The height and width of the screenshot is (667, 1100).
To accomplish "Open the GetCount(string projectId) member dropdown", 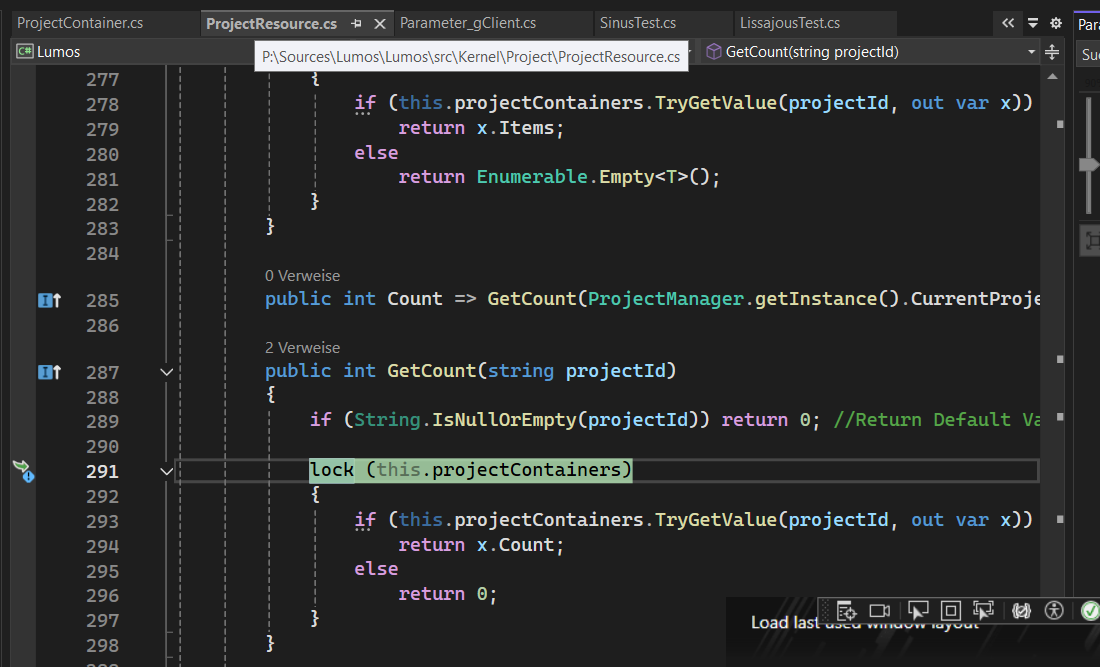I will pos(870,52).
